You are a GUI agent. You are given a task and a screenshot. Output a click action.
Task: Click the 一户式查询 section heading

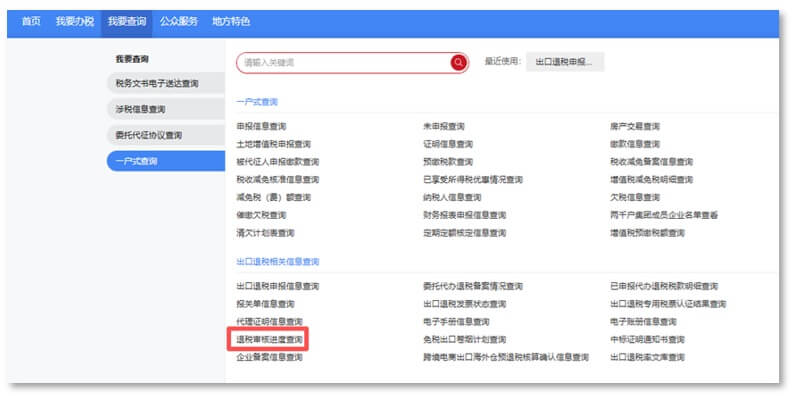coord(257,102)
